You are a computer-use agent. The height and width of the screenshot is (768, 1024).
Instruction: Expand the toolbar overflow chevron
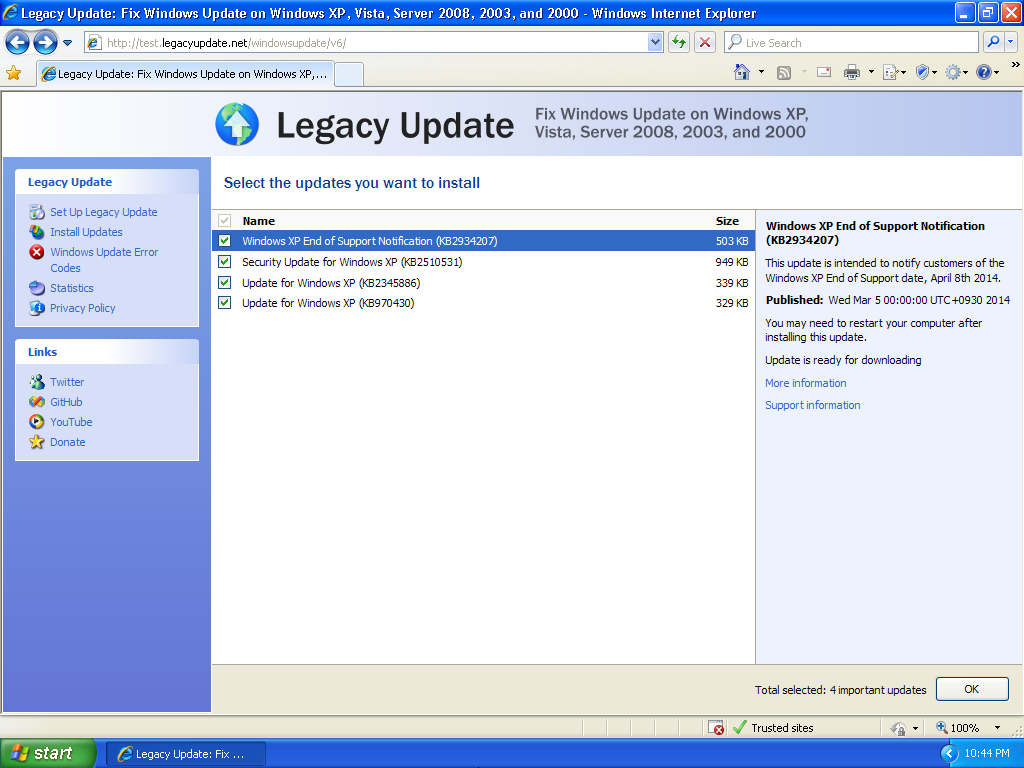1015,65
